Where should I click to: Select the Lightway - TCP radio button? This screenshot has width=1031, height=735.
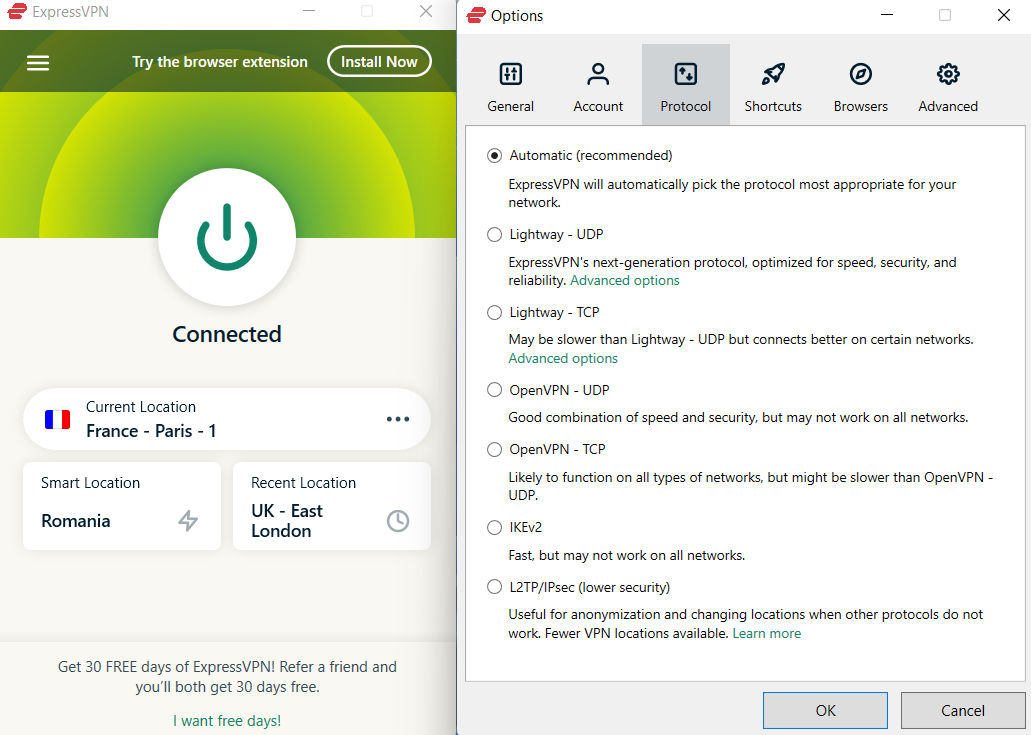click(494, 313)
